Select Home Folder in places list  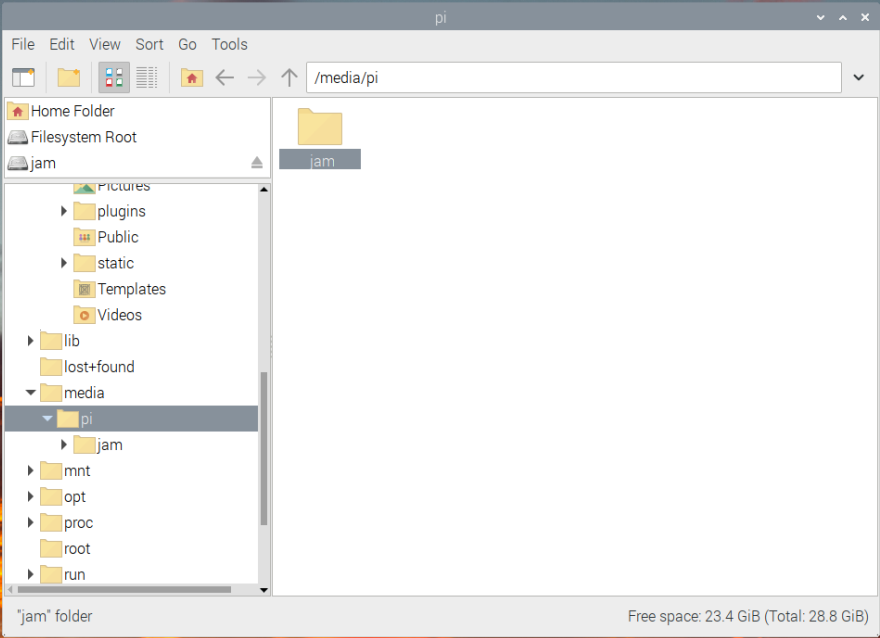(x=72, y=111)
